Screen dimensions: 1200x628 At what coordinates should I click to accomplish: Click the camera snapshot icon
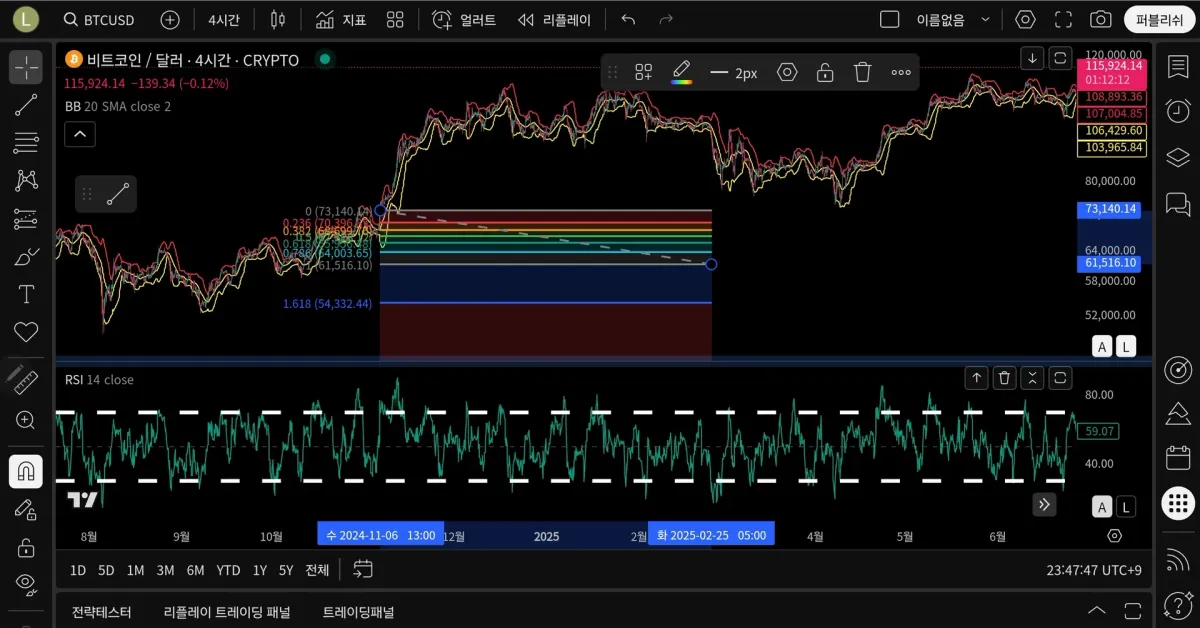point(1100,20)
